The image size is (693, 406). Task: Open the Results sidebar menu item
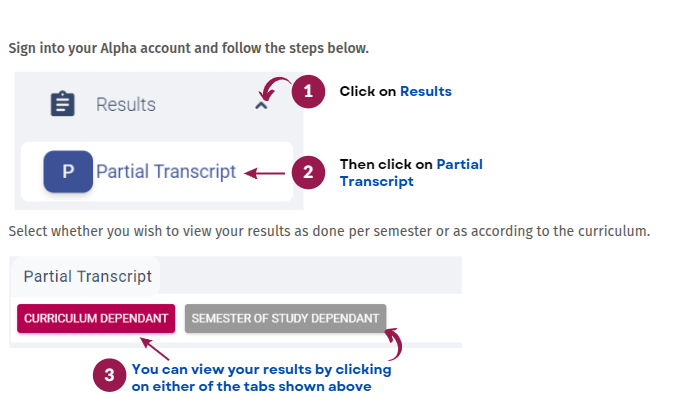[126, 104]
